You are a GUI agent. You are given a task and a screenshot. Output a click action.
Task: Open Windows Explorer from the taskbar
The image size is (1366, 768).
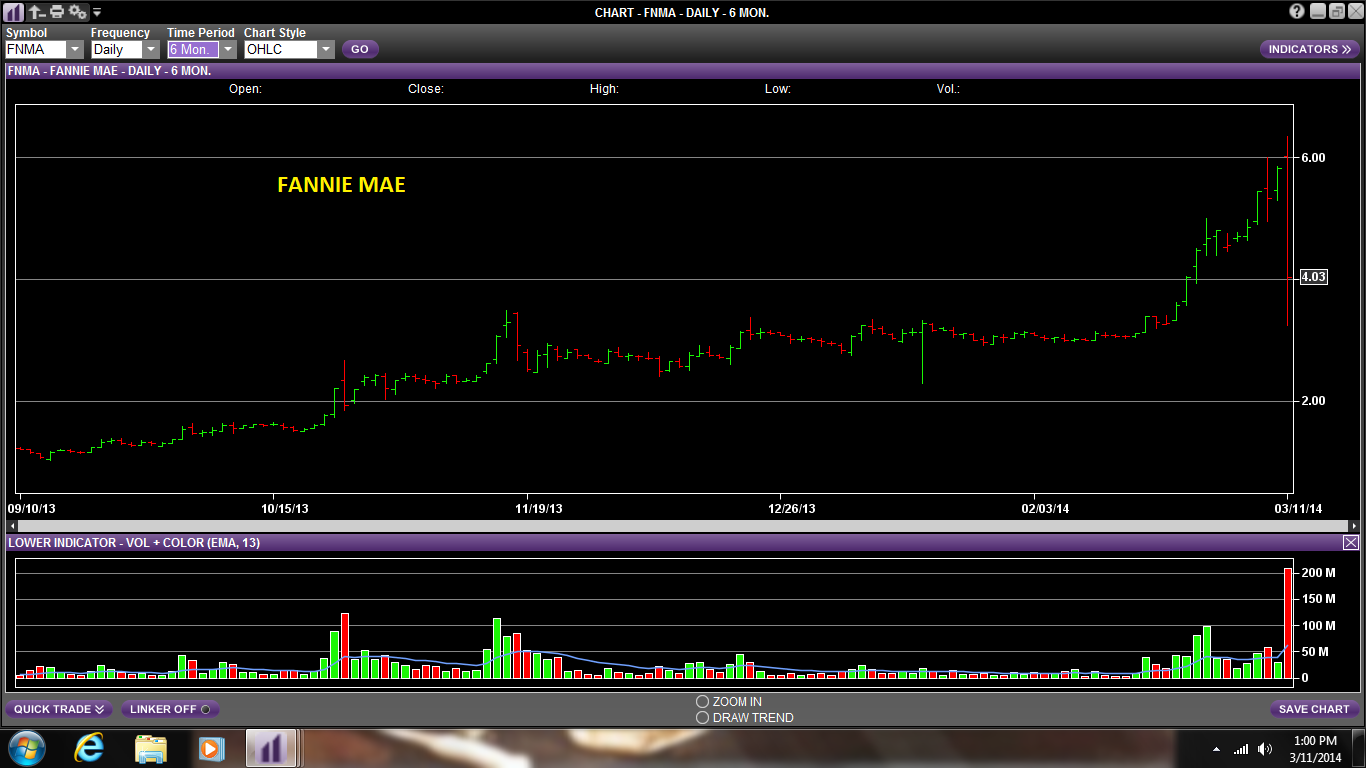click(x=151, y=748)
